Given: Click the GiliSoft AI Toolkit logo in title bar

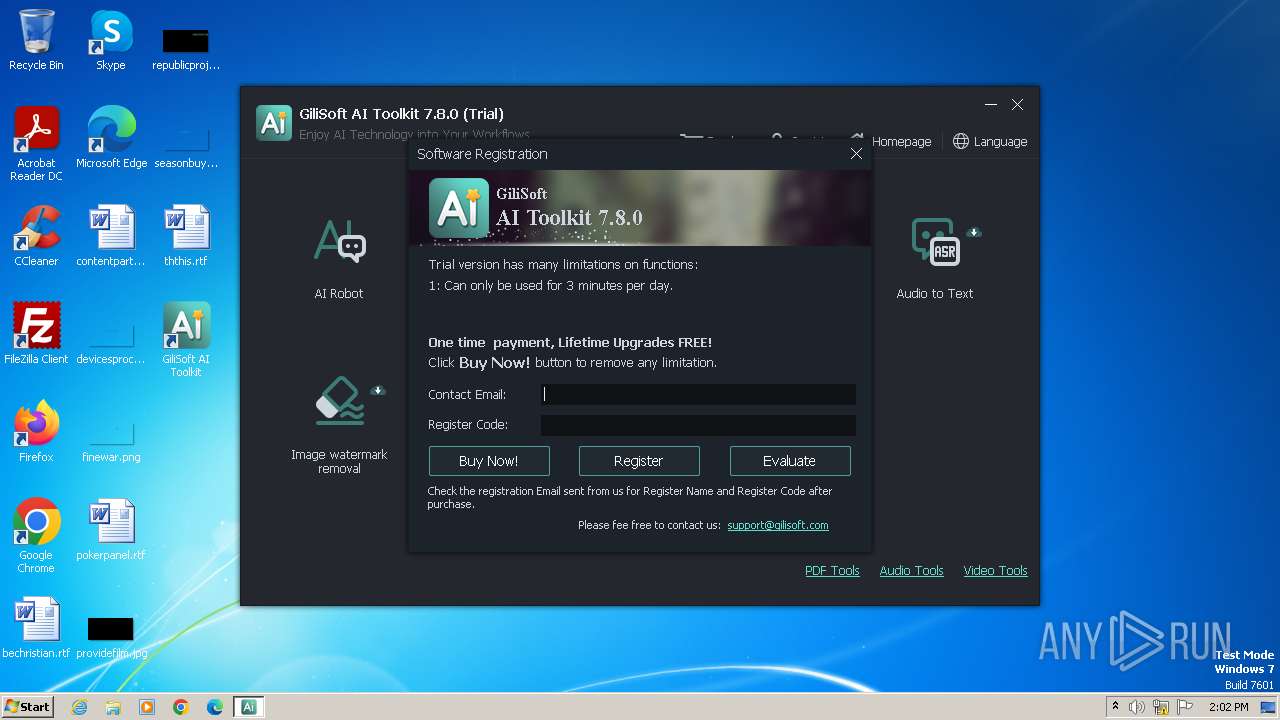Looking at the screenshot, I should pyautogui.click(x=274, y=123).
